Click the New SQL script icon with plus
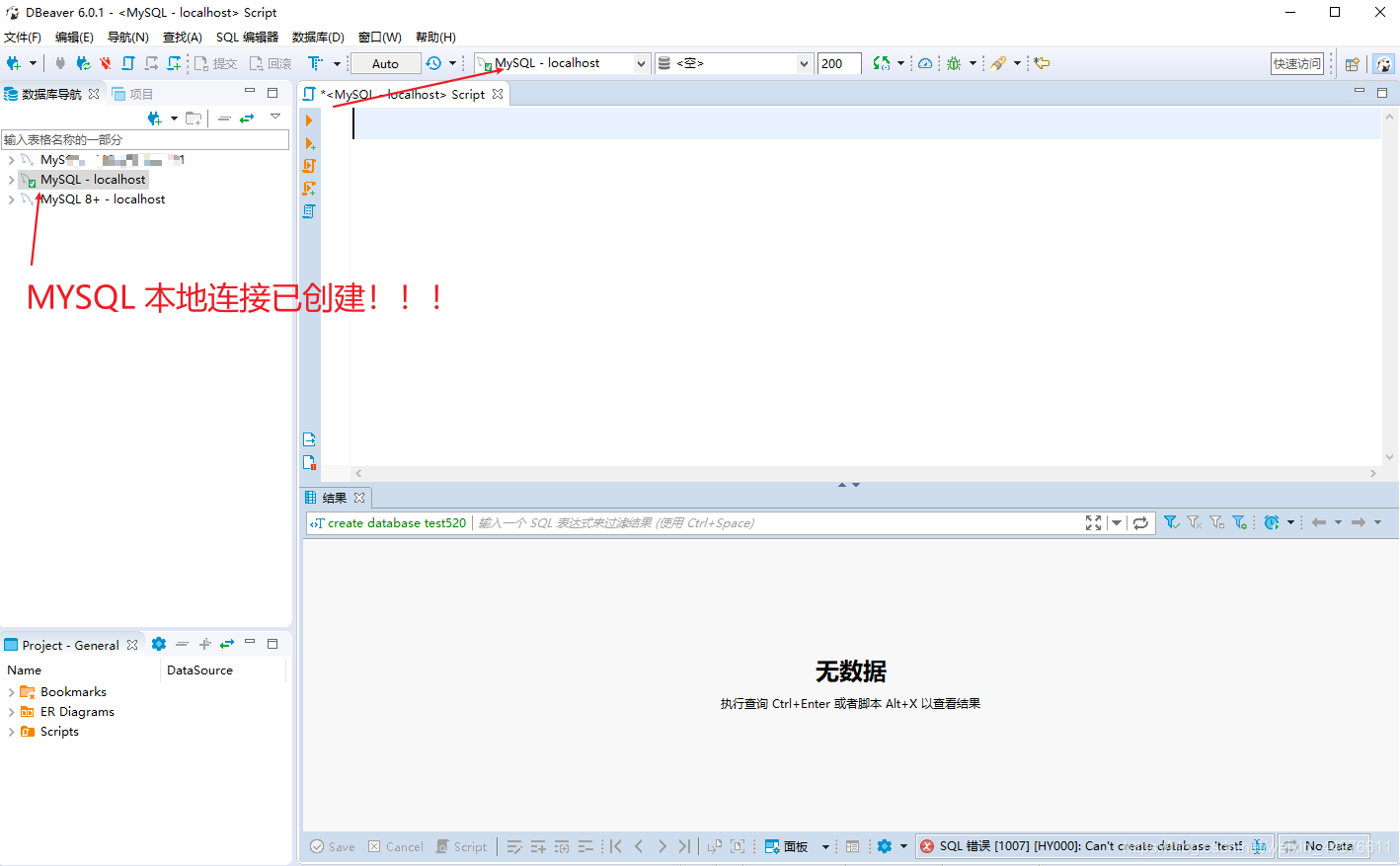The height and width of the screenshot is (866, 1400). tap(175, 63)
